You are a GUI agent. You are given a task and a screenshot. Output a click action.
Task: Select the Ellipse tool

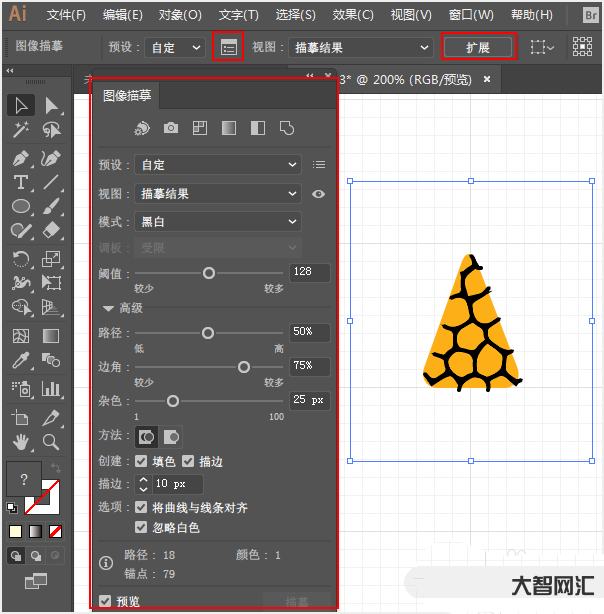tap(21, 206)
